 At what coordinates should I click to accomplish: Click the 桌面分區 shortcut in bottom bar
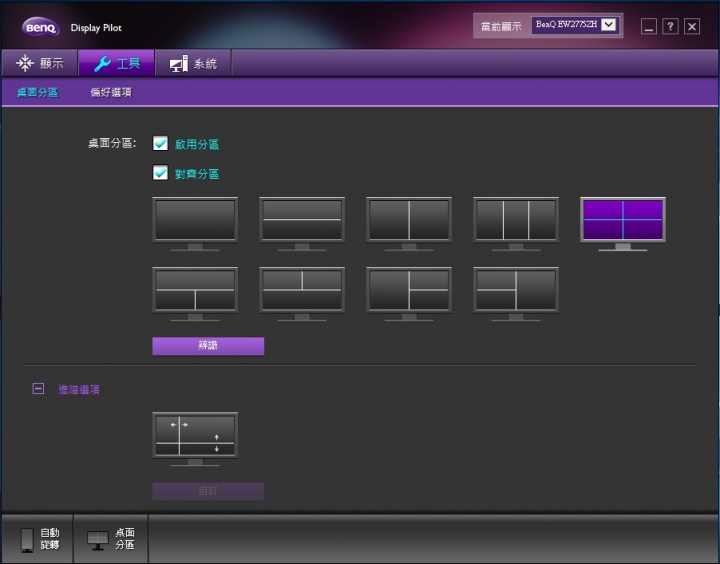111,539
